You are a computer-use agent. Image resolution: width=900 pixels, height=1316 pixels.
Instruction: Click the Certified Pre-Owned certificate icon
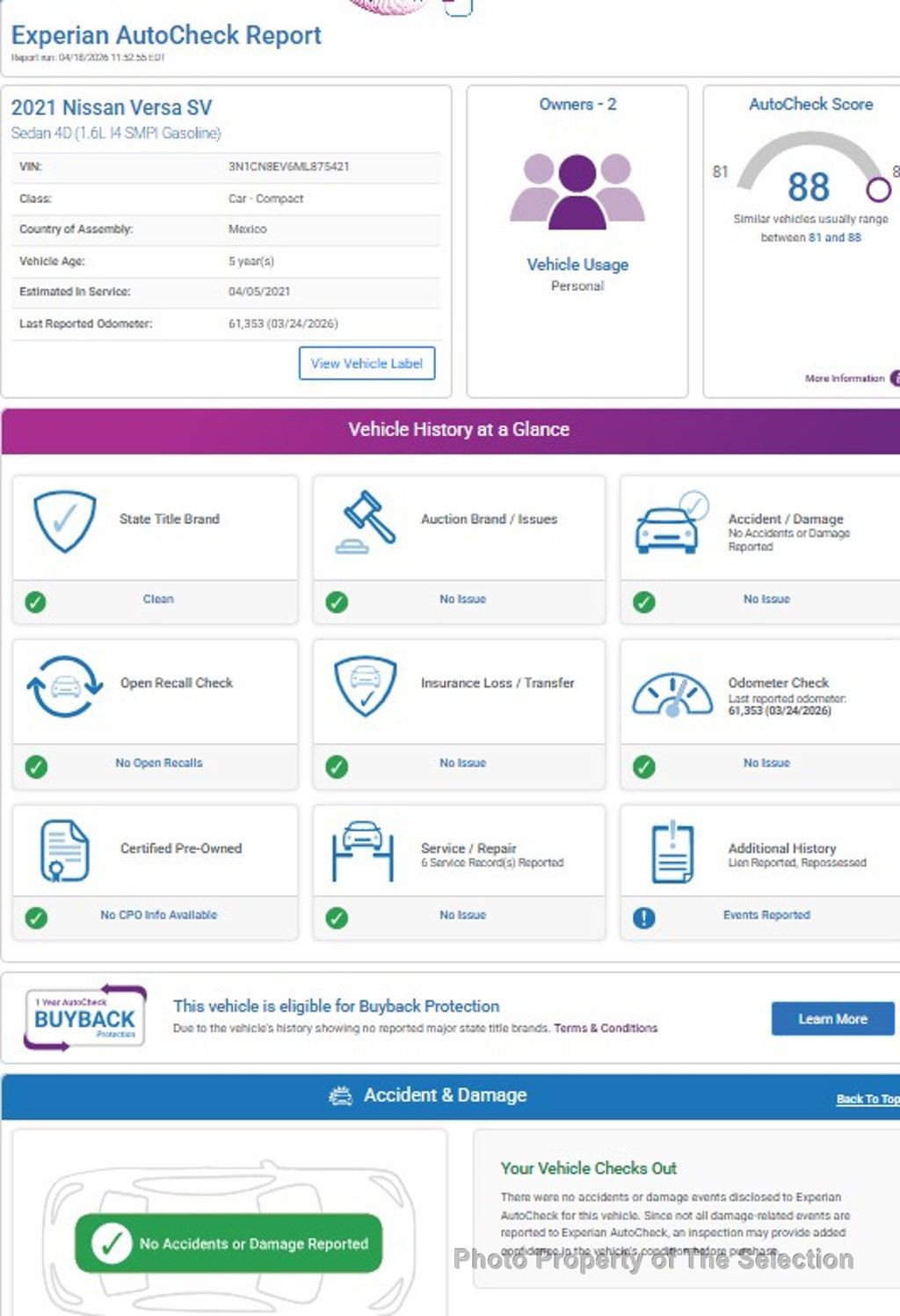click(64, 850)
